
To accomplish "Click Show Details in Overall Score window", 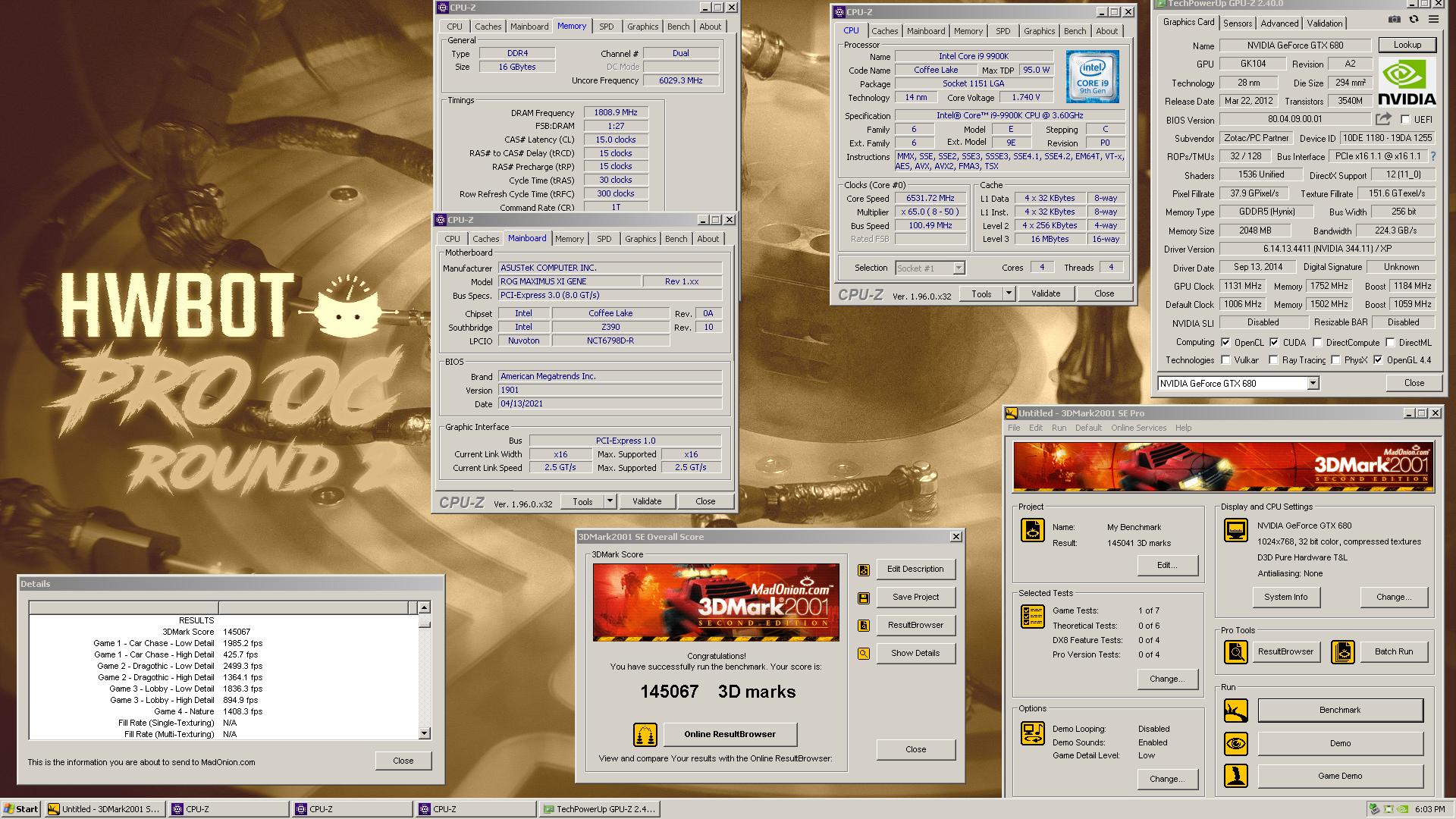I will 915,653.
